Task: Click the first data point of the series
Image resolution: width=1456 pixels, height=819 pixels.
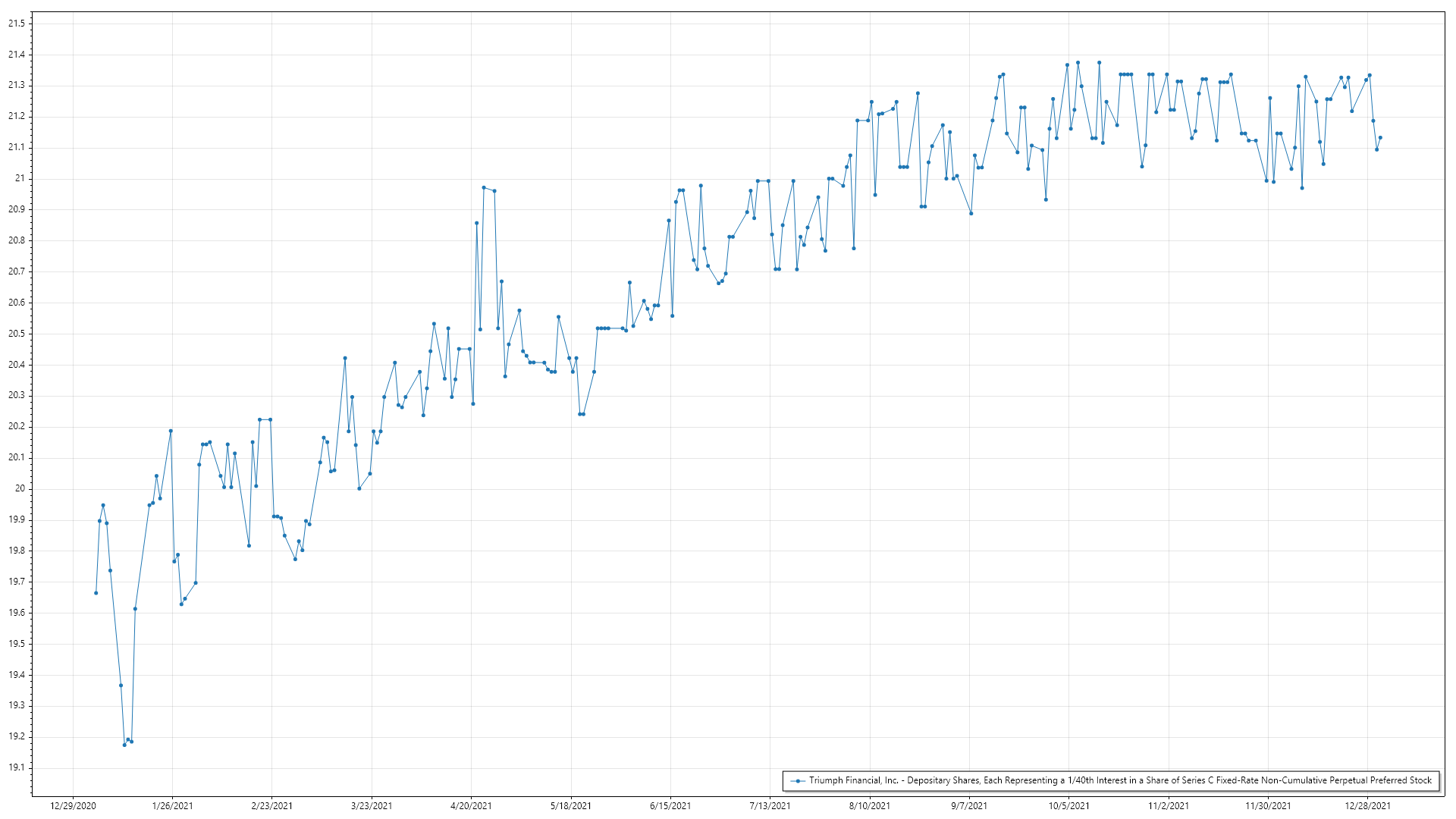Action: (96, 592)
